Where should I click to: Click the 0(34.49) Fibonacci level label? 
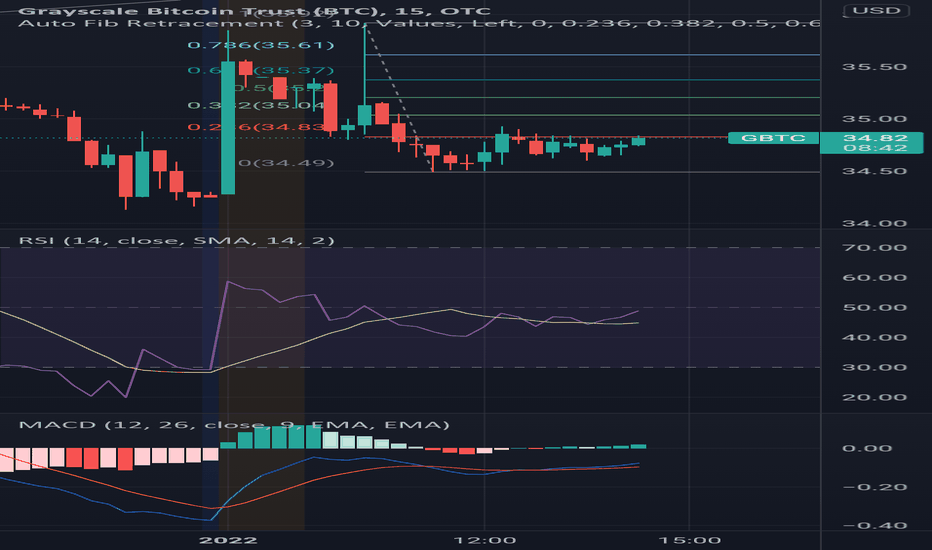click(286, 163)
